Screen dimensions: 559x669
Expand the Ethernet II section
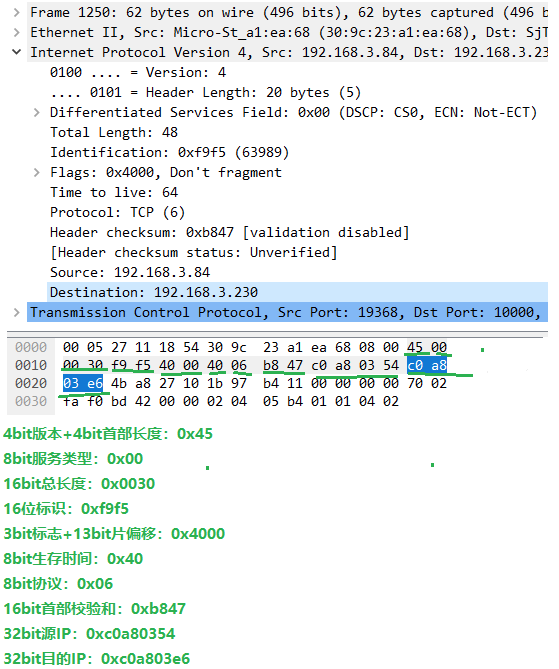coord(17,32)
